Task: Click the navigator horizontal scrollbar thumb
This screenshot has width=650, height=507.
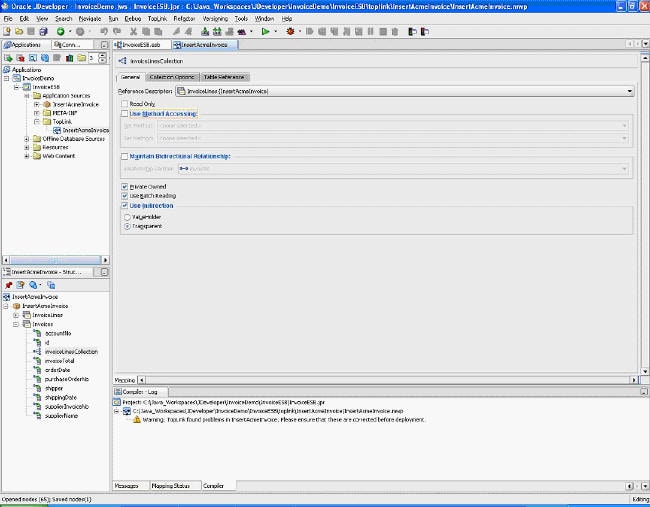Action: pos(56,260)
